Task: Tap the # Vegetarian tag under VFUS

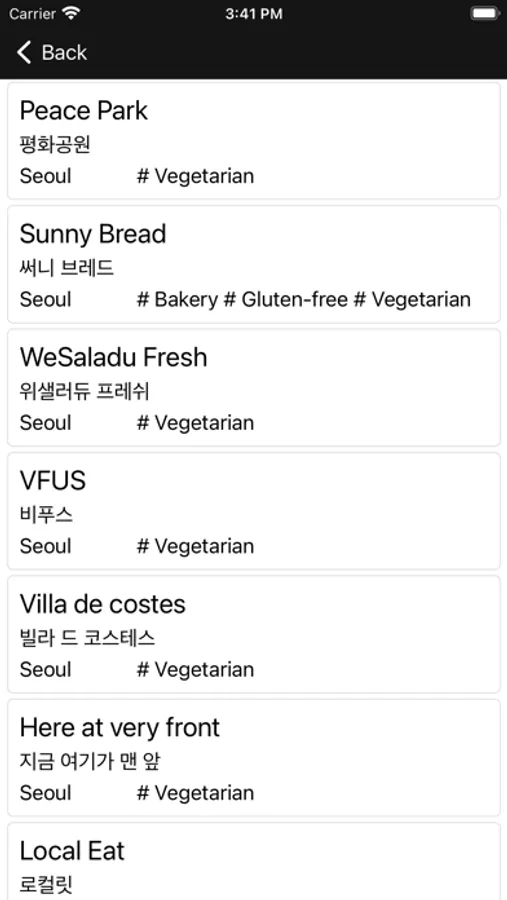Action: point(195,546)
